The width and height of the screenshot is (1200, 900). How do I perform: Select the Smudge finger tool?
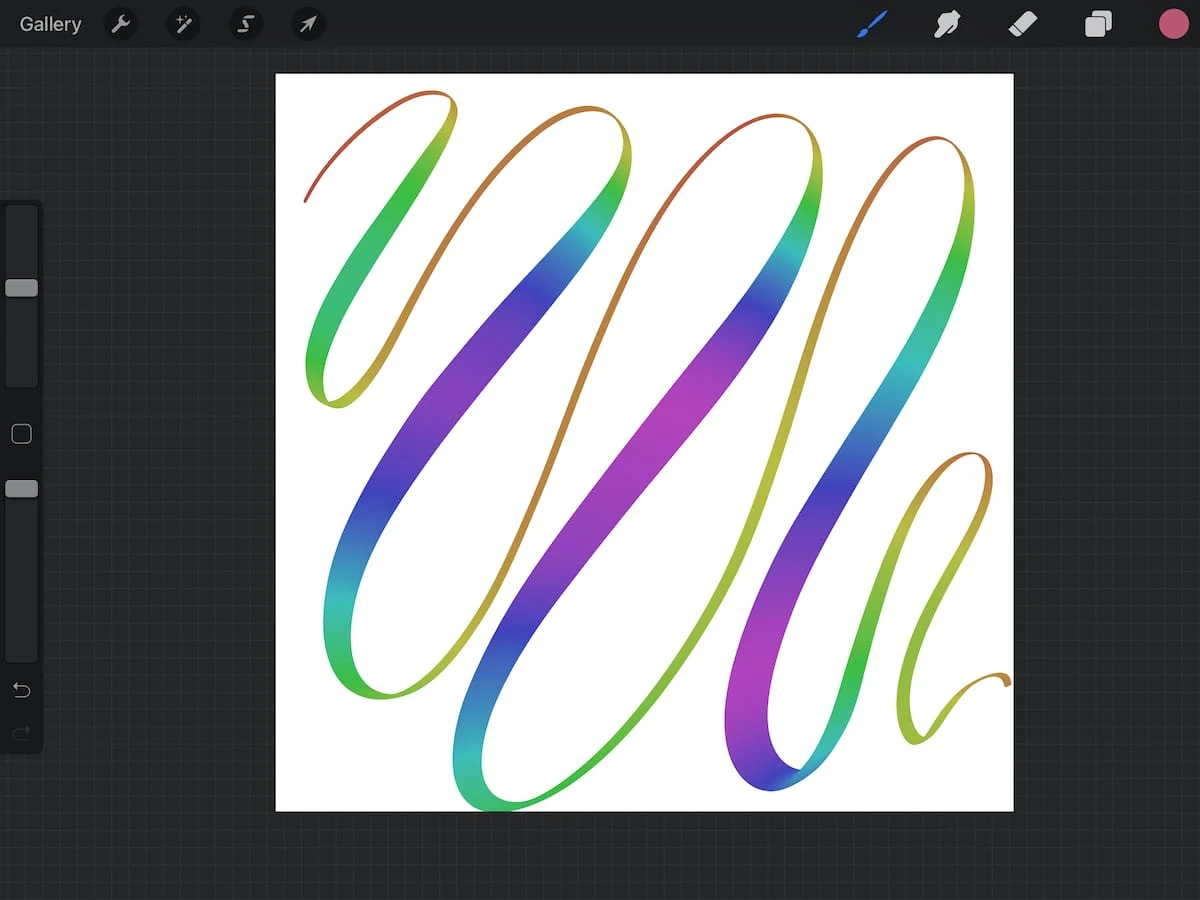point(946,24)
